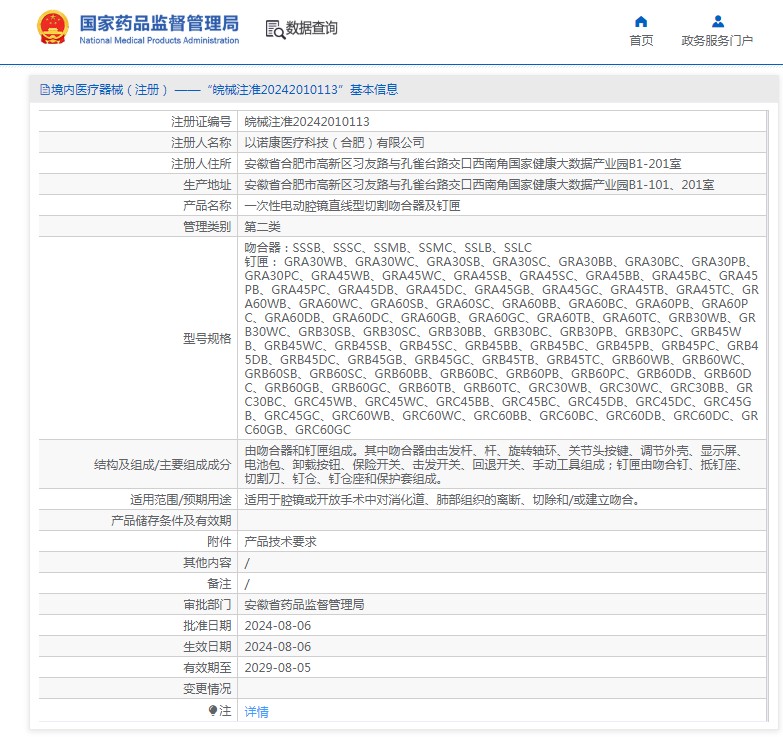Click 产品技术要求 attachment value

click(x=280, y=542)
